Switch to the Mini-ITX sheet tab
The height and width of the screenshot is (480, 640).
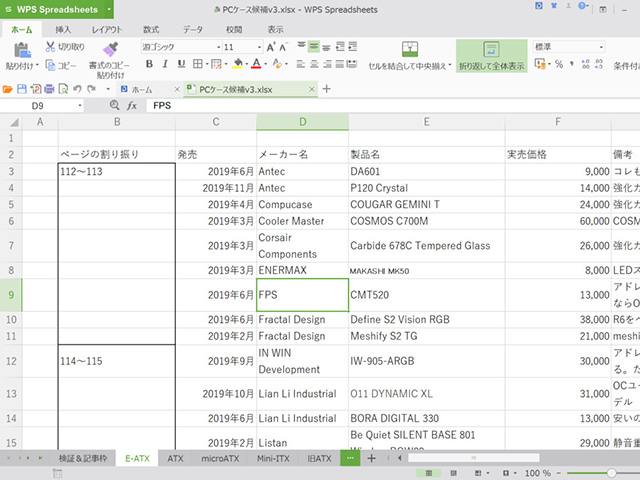tap(273, 458)
